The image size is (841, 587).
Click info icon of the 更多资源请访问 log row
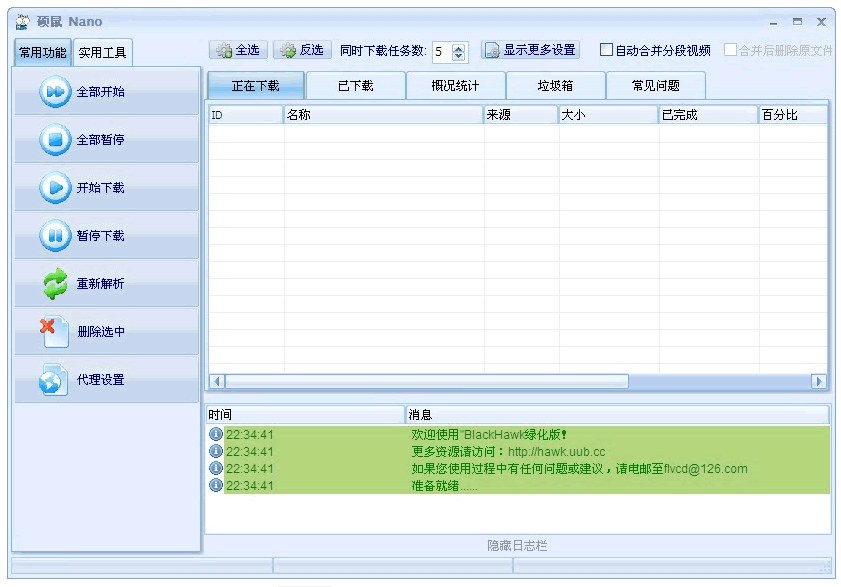(x=216, y=451)
